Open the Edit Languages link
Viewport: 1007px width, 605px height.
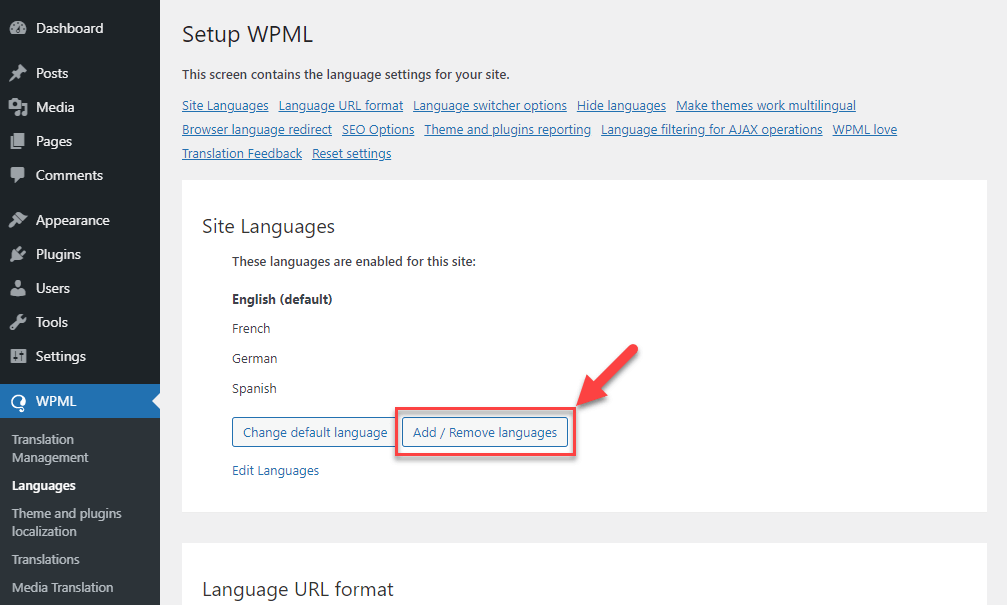[276, 471]
